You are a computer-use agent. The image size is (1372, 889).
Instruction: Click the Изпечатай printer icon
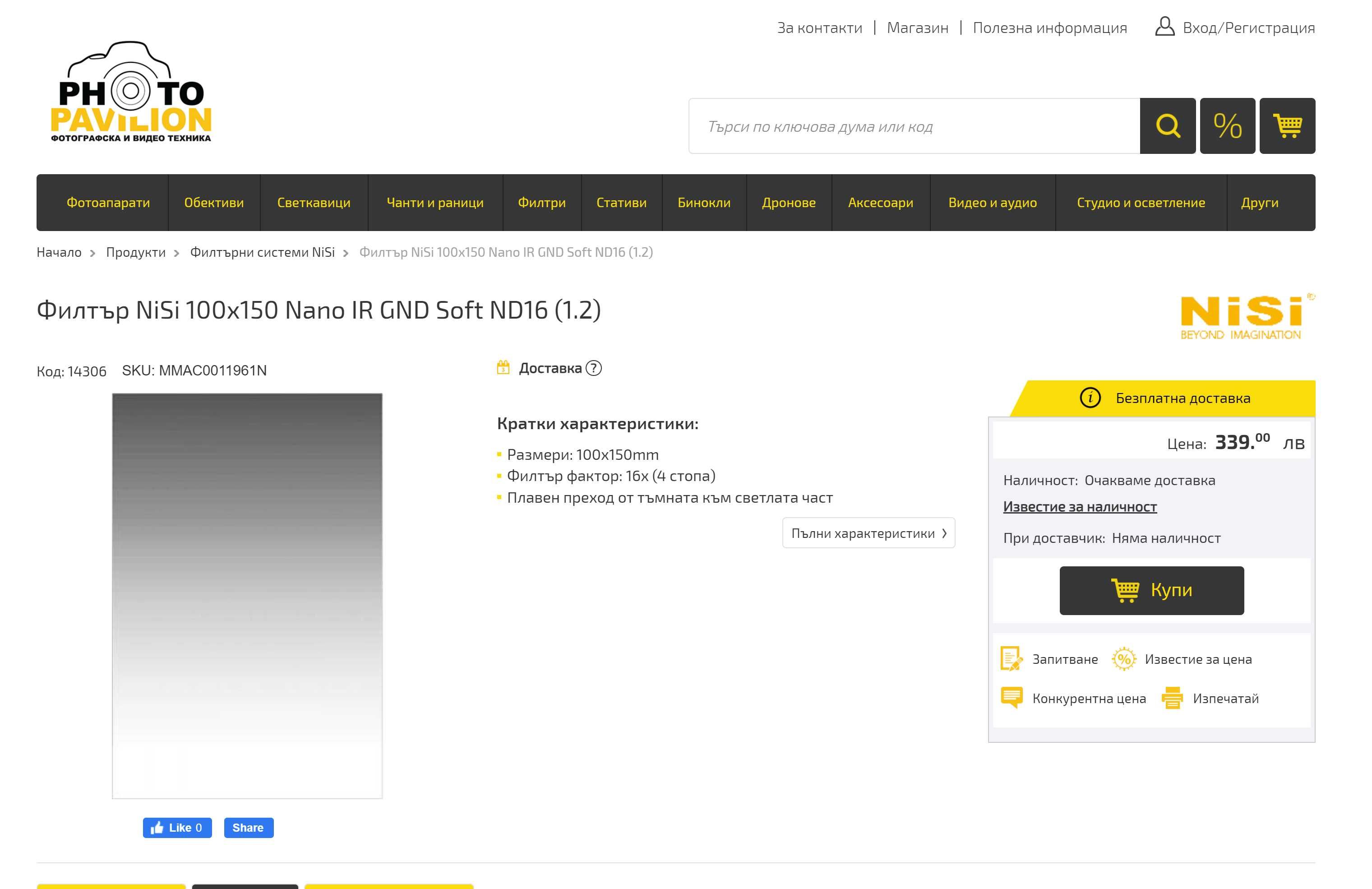1172,698
